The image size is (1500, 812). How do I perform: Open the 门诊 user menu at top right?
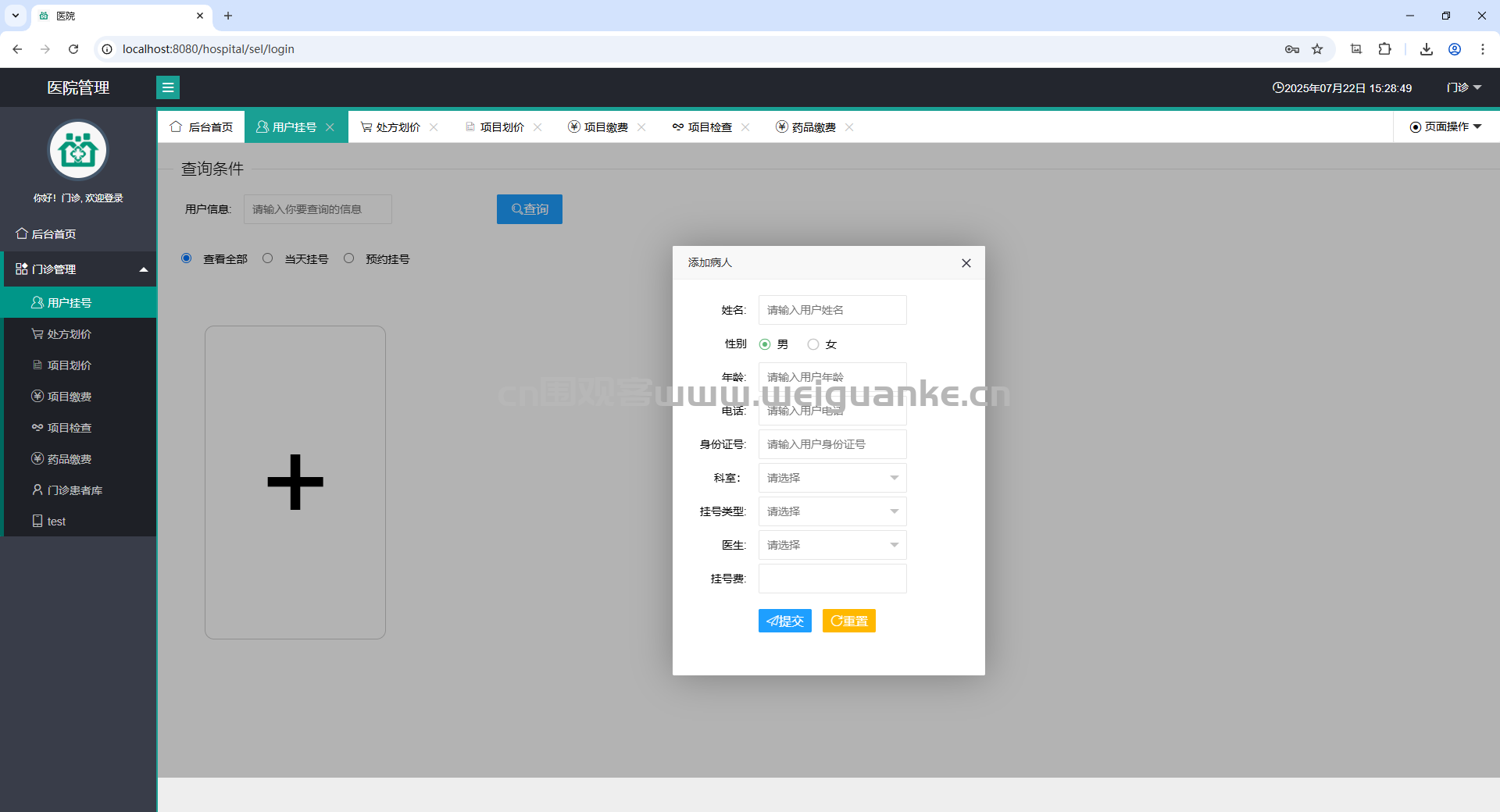[x=1464, y=87]
